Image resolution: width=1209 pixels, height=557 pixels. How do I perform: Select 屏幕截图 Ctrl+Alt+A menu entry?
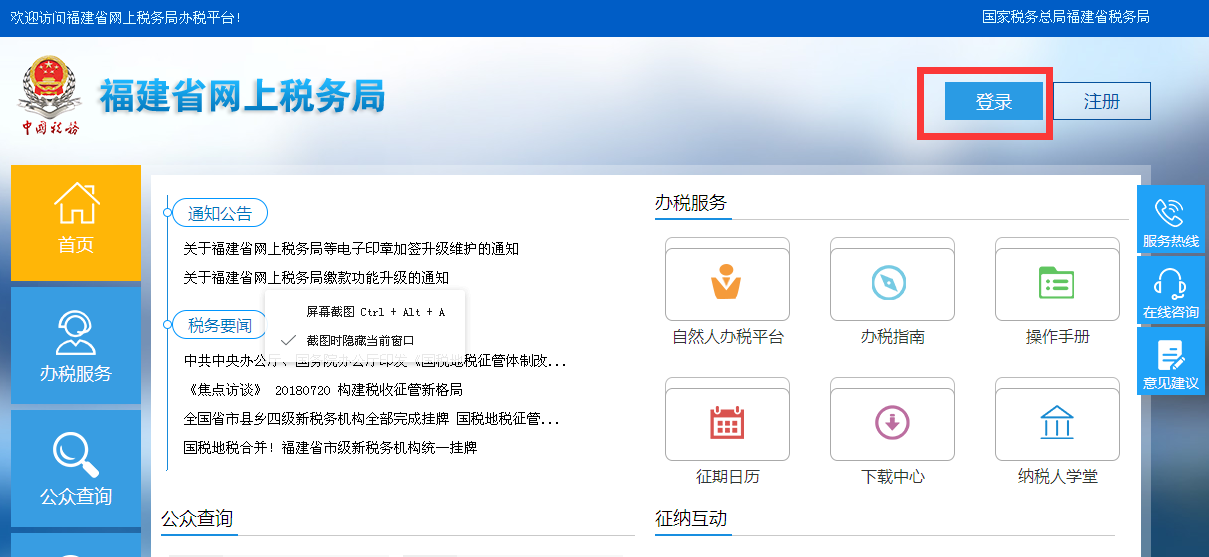point(374,312)
